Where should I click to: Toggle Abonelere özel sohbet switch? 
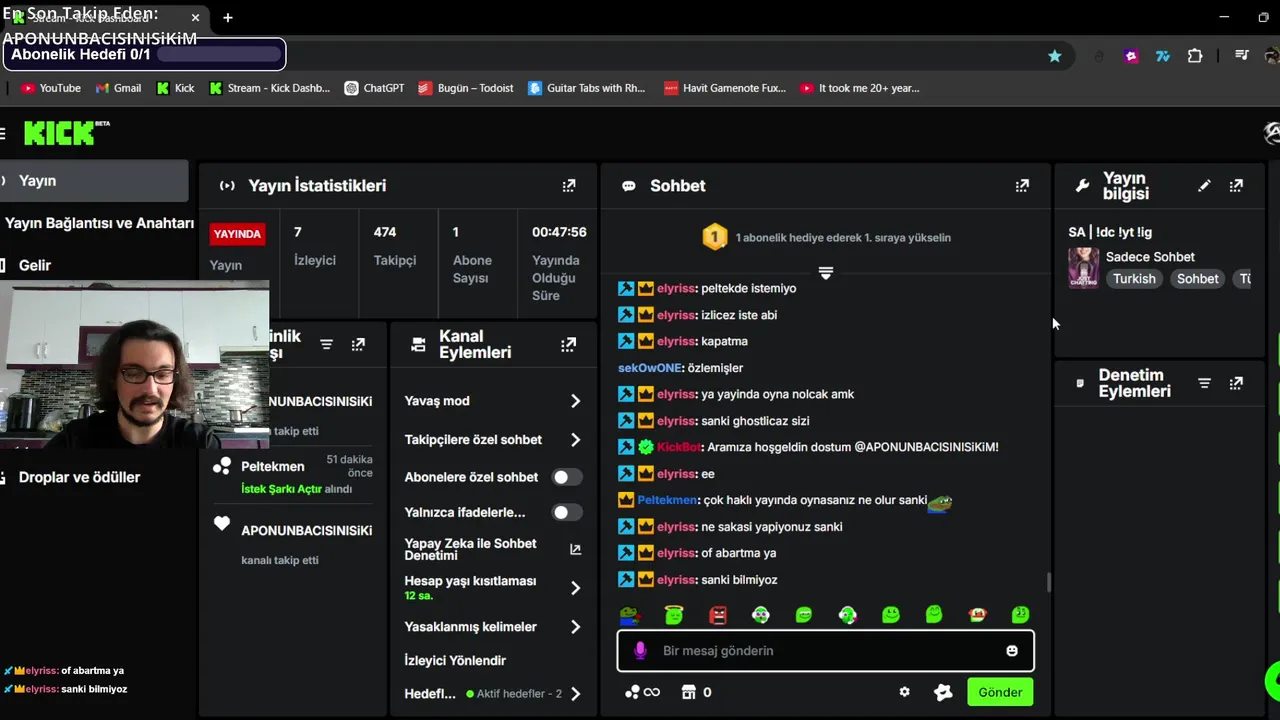(566, 477)
